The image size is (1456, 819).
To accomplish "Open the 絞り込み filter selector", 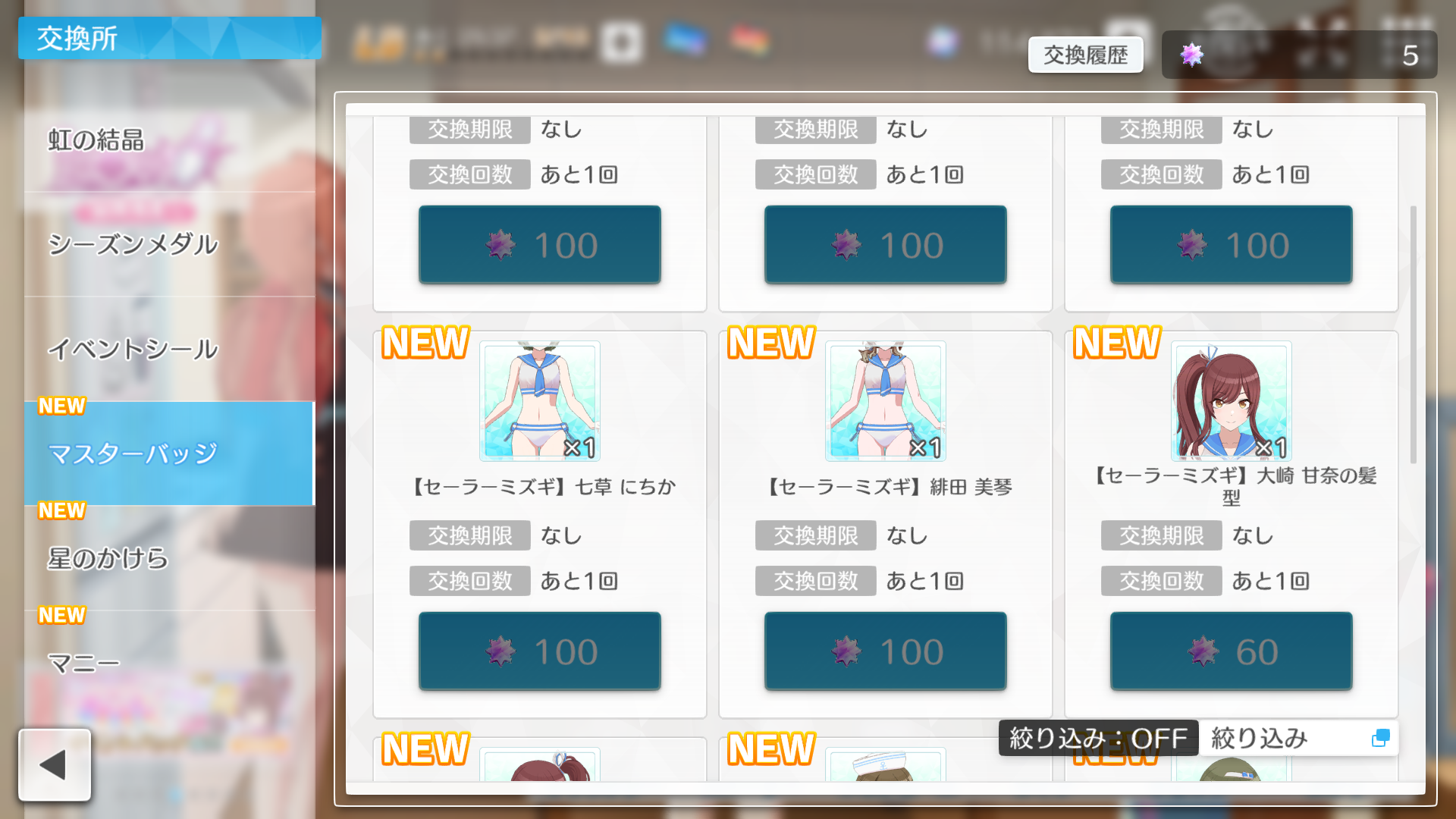I will point(1298,738).
